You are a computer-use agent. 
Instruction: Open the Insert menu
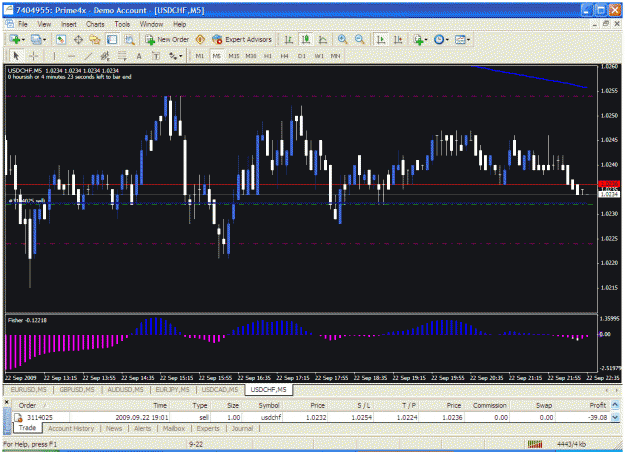[69, 24]
